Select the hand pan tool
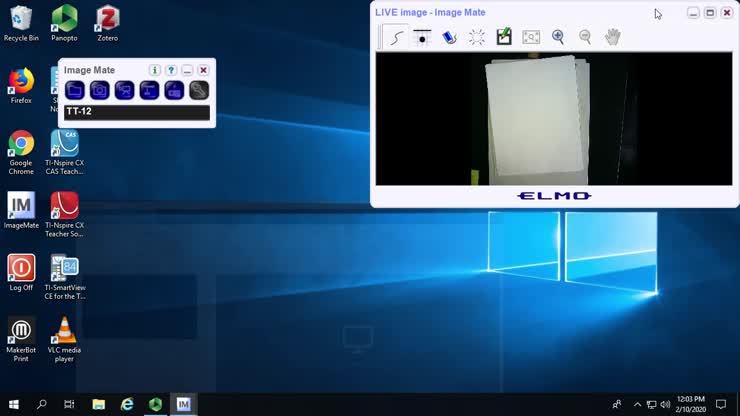The image size is (740, 416). tap(612, 37)
